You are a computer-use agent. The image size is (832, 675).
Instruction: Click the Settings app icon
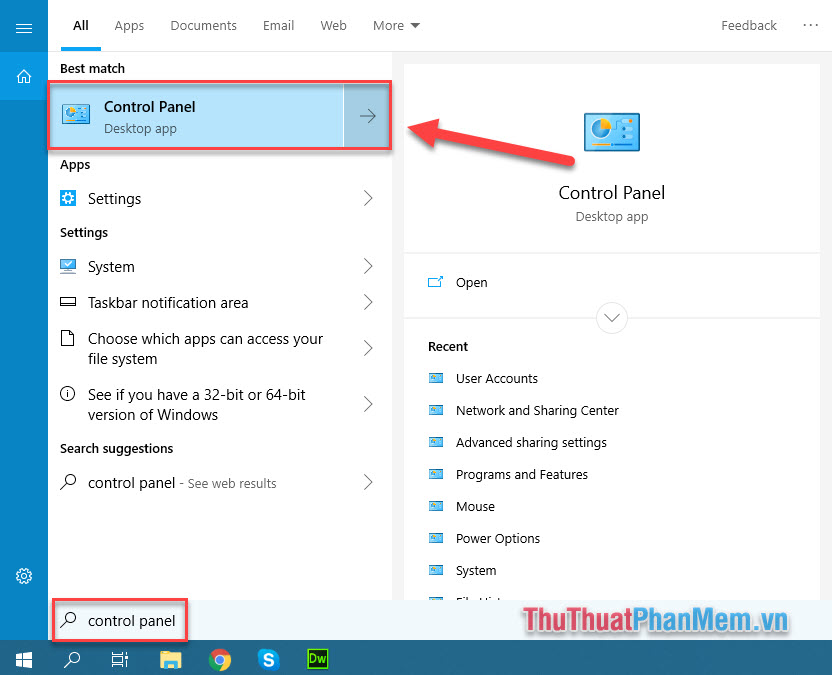67,198
